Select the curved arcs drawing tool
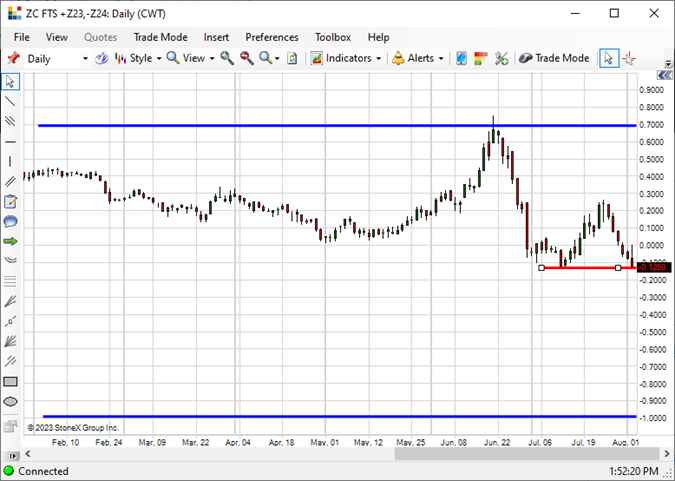Viewport: 675px width, 481px height. point(10,260)
